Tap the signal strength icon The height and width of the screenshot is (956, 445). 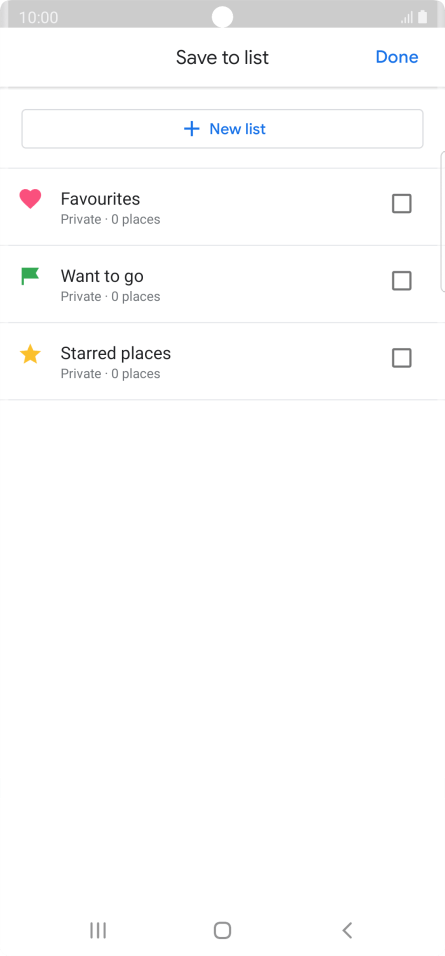pos(407,18)
